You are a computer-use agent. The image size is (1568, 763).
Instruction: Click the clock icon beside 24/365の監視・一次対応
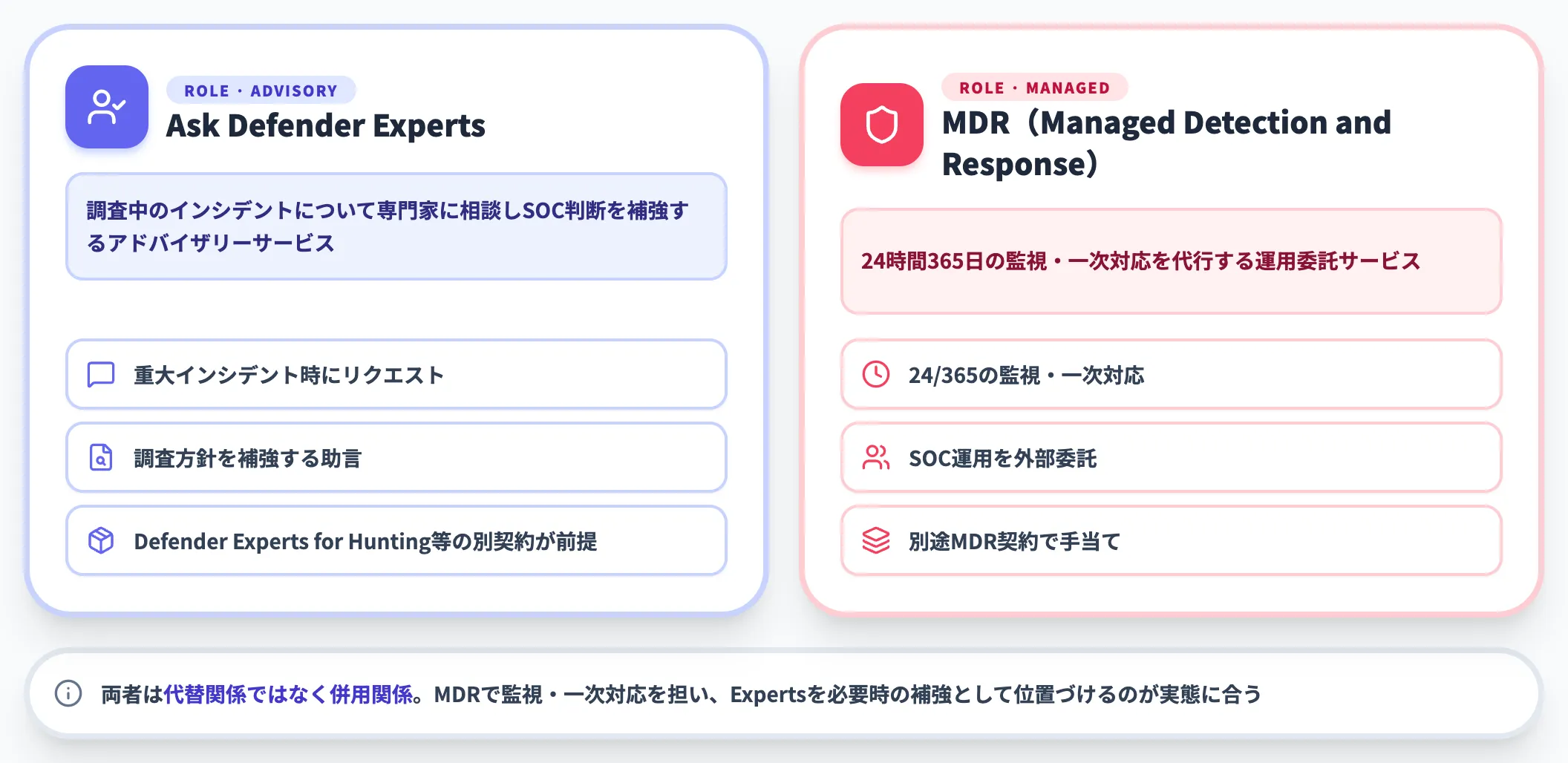(876, 375)
